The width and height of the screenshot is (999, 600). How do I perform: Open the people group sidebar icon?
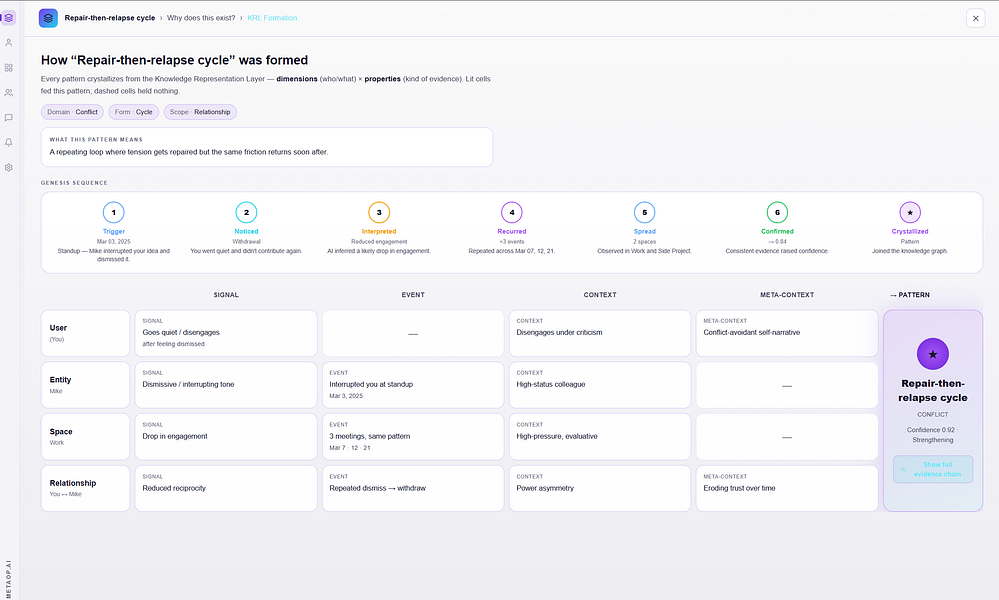(x=9, y=92)
